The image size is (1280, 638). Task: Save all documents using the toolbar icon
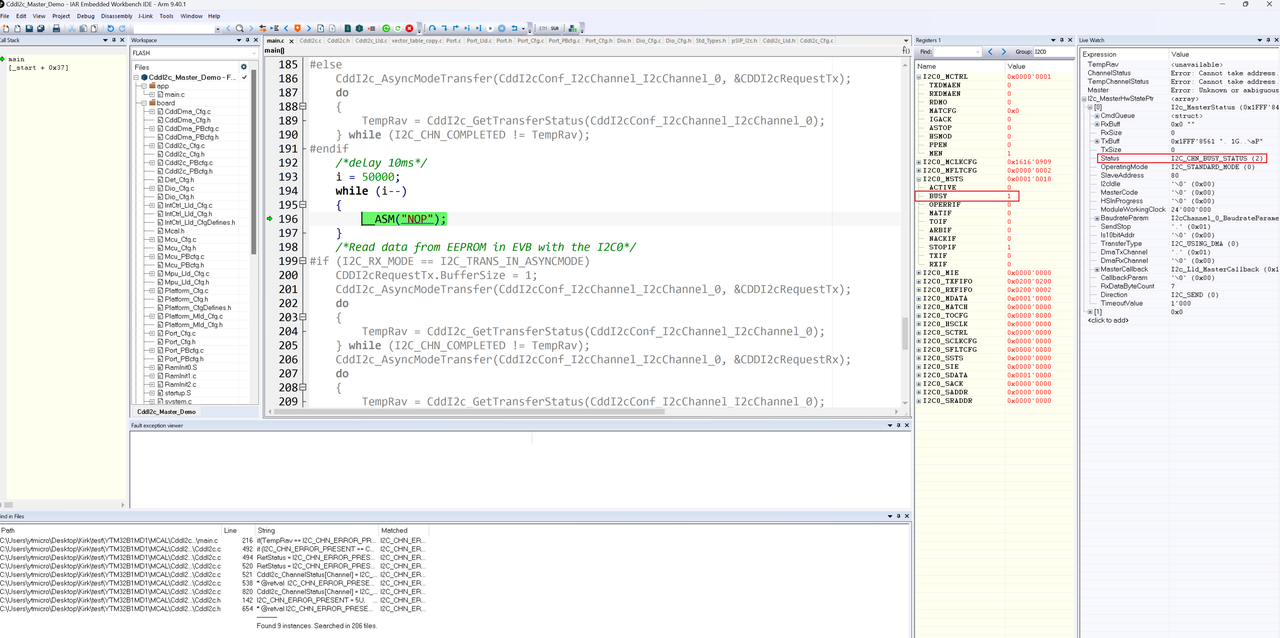39,28
